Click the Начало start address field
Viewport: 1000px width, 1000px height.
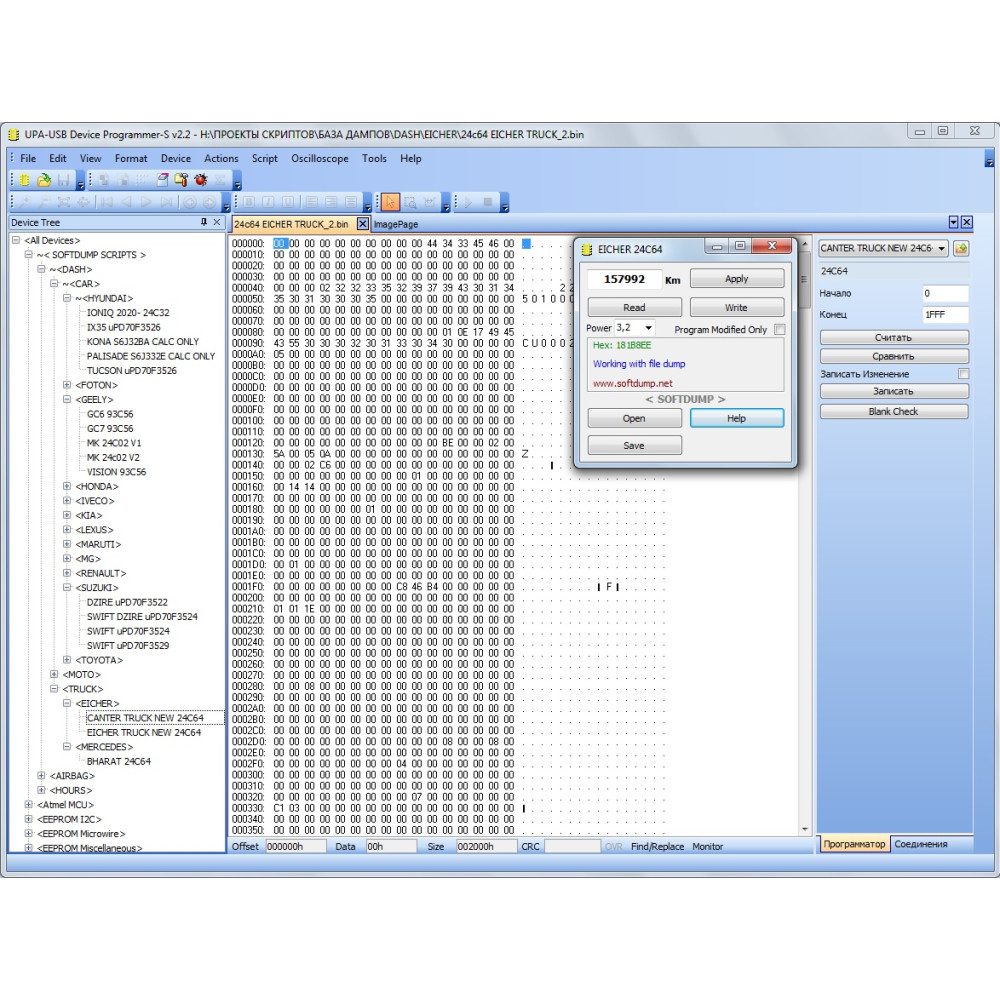945,293
